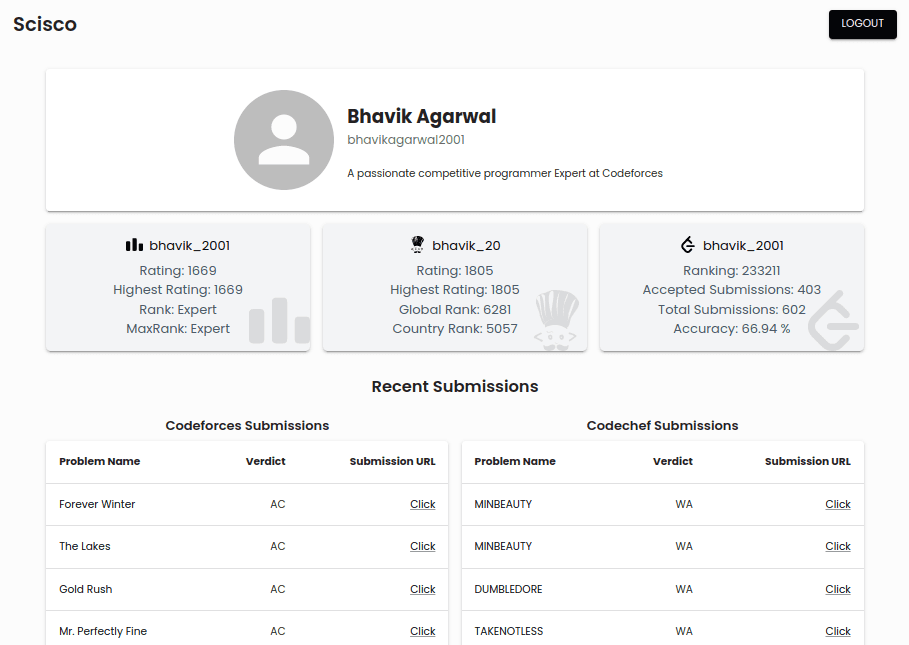Viewport: 909px width, 645px height.
Task: Click Mr. Perfectly Fine problem name
Action: [x=103, y=631]
